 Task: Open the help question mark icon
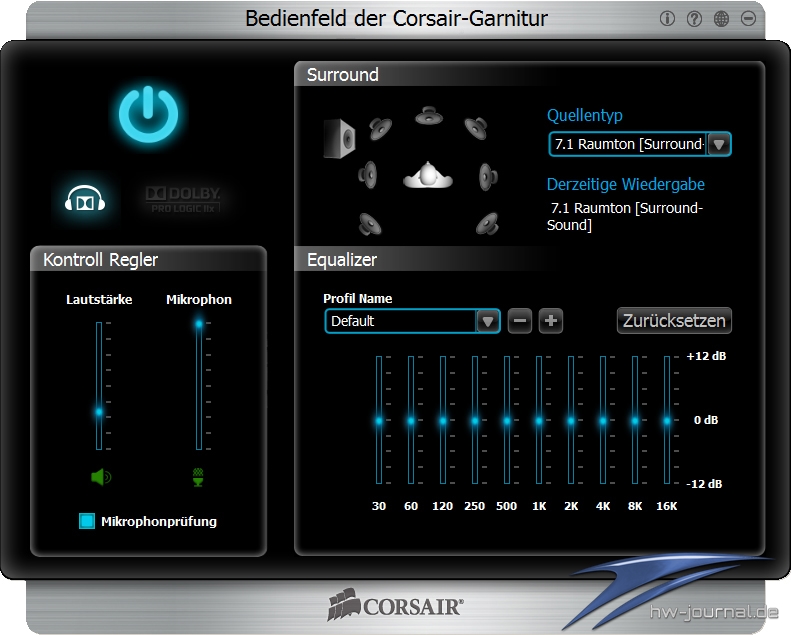(694, 19)
